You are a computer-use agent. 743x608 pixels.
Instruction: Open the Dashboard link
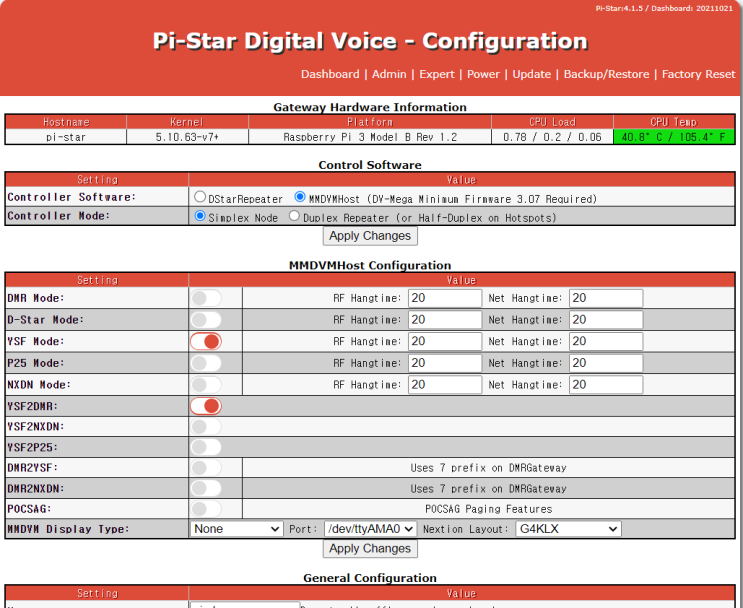point(330,74)
